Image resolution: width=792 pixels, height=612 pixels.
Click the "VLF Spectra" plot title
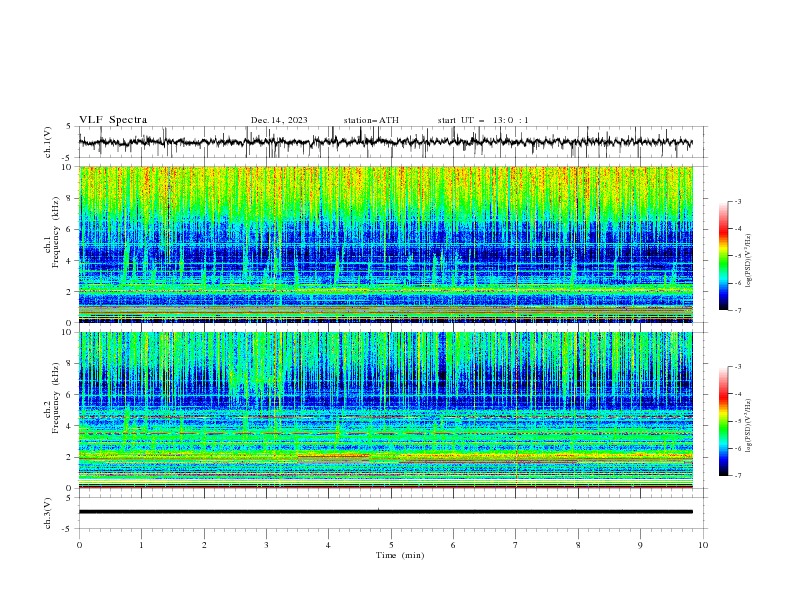(x=113, y=120)
